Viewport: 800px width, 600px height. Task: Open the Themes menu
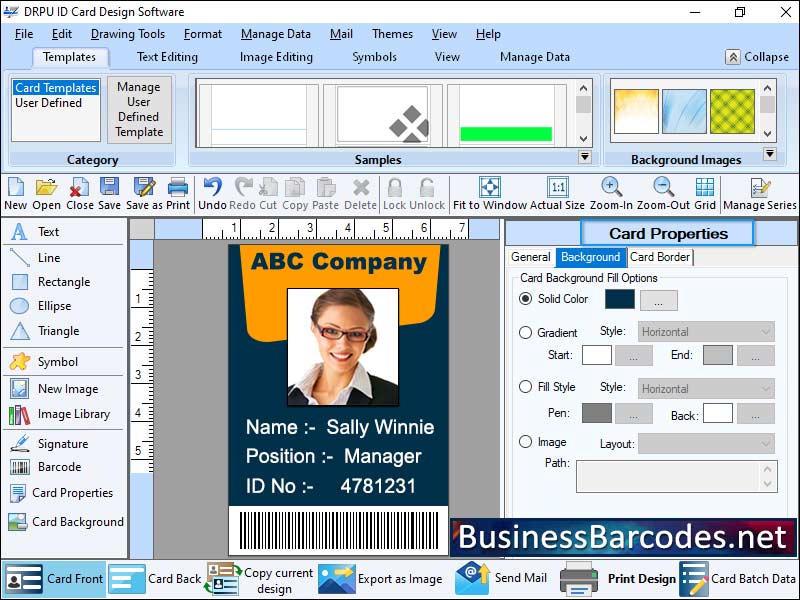(391, 33)
